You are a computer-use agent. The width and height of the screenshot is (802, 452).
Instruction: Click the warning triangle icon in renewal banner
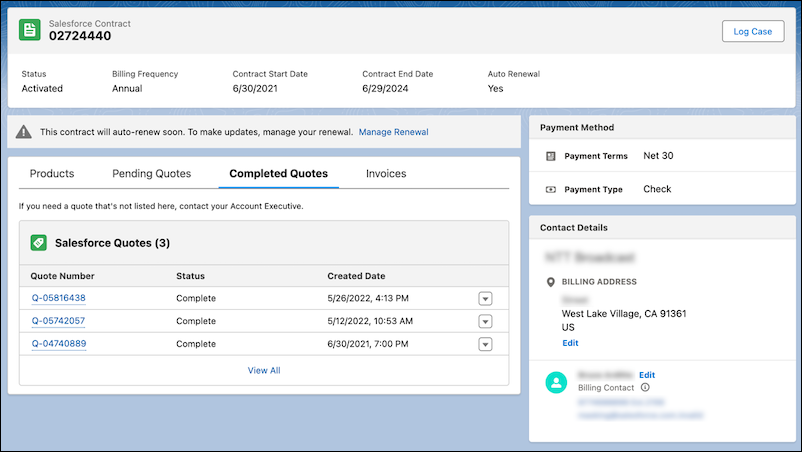[x=24, y=132]
